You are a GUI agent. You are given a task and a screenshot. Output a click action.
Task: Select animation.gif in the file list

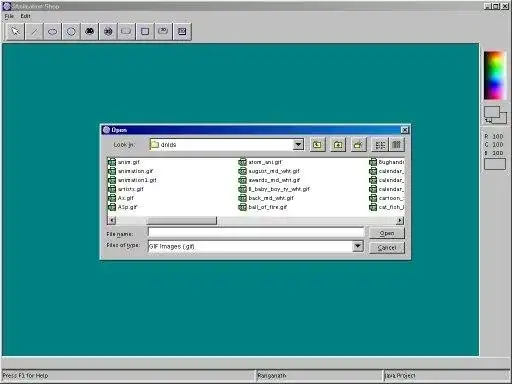click(135, 171)
